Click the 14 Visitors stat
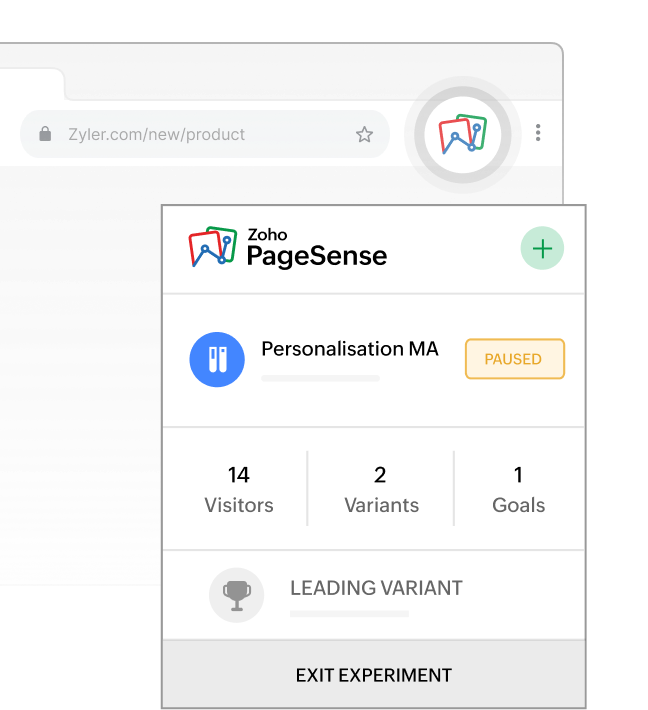Image resolution: width=648 pixels, height=710 pixels. point(239,489)
